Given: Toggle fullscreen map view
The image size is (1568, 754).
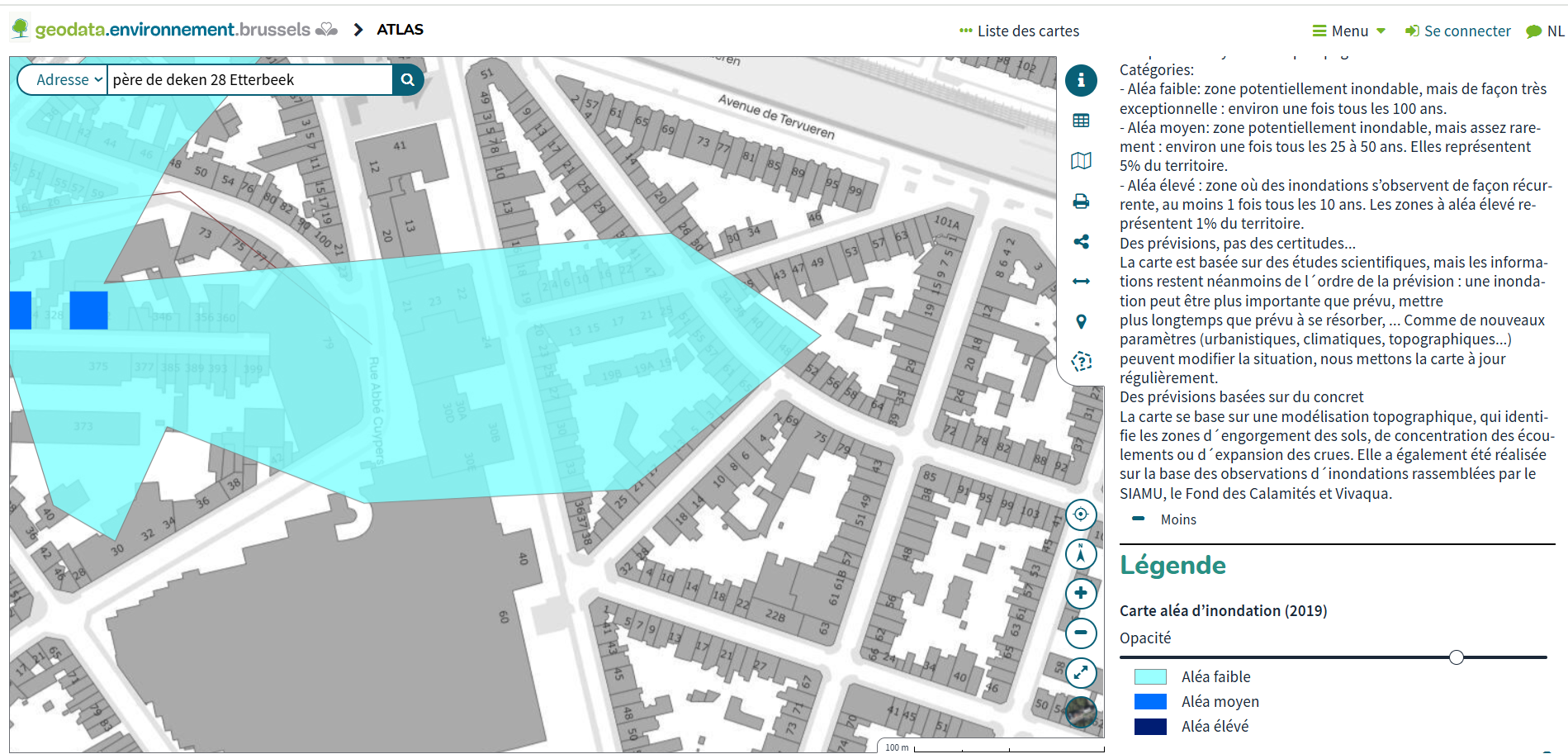Looking at the screenshot, I should click(1081, 673).
